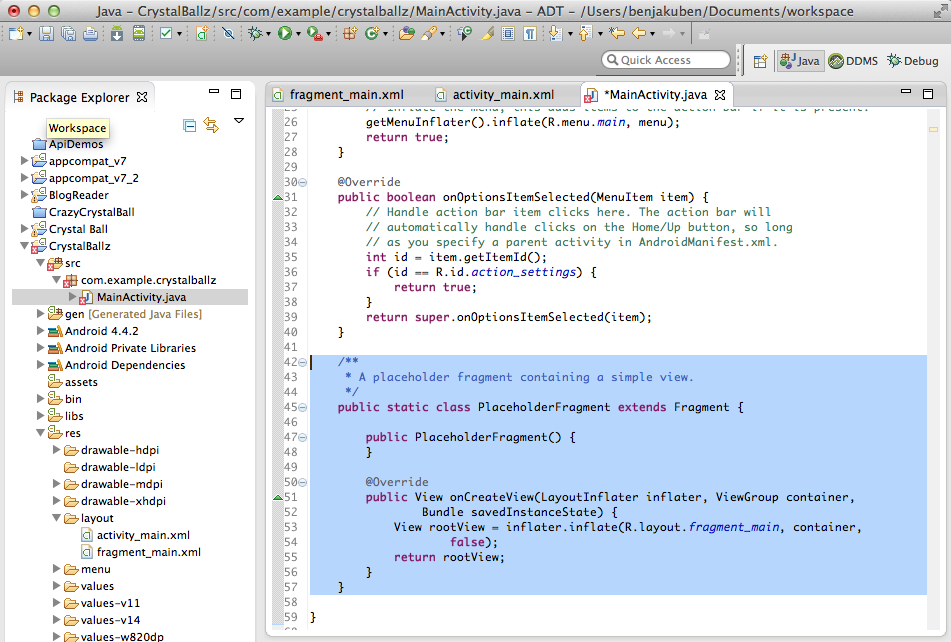Screen dimensions: 951x642
Task: Click the Print icon in toolbar
Action: (x=90, y=34)
